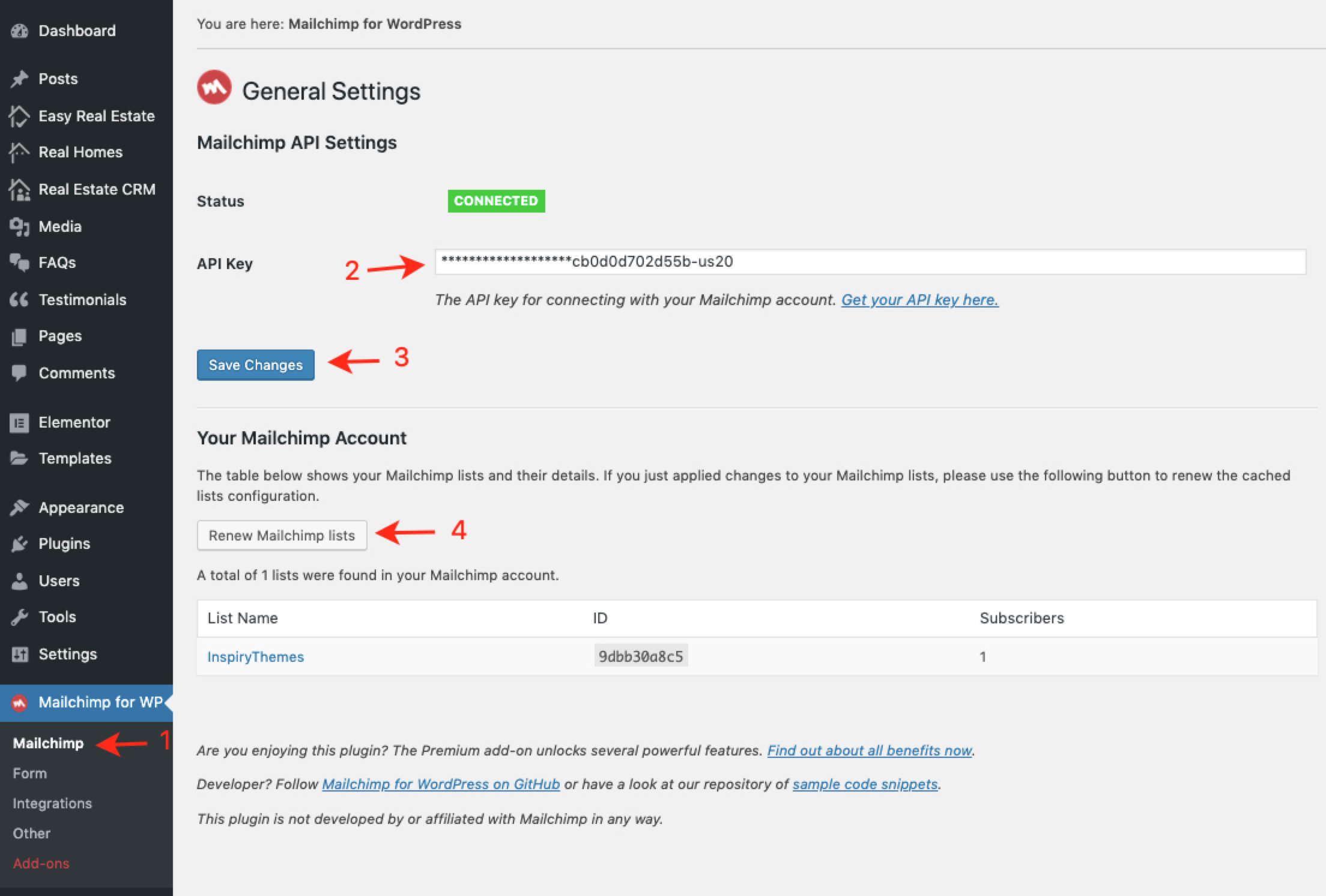Viewport: 1326px width, 896px height.
Task: Select the Mailchimp for WP menu
Action: pyautogui.click(x=86, y=703)
